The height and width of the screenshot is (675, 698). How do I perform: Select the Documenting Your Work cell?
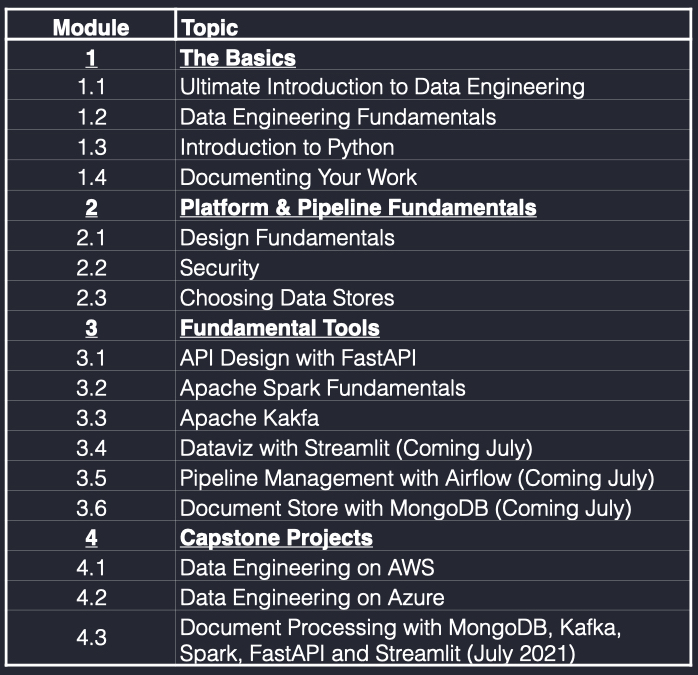click(433, 175)
